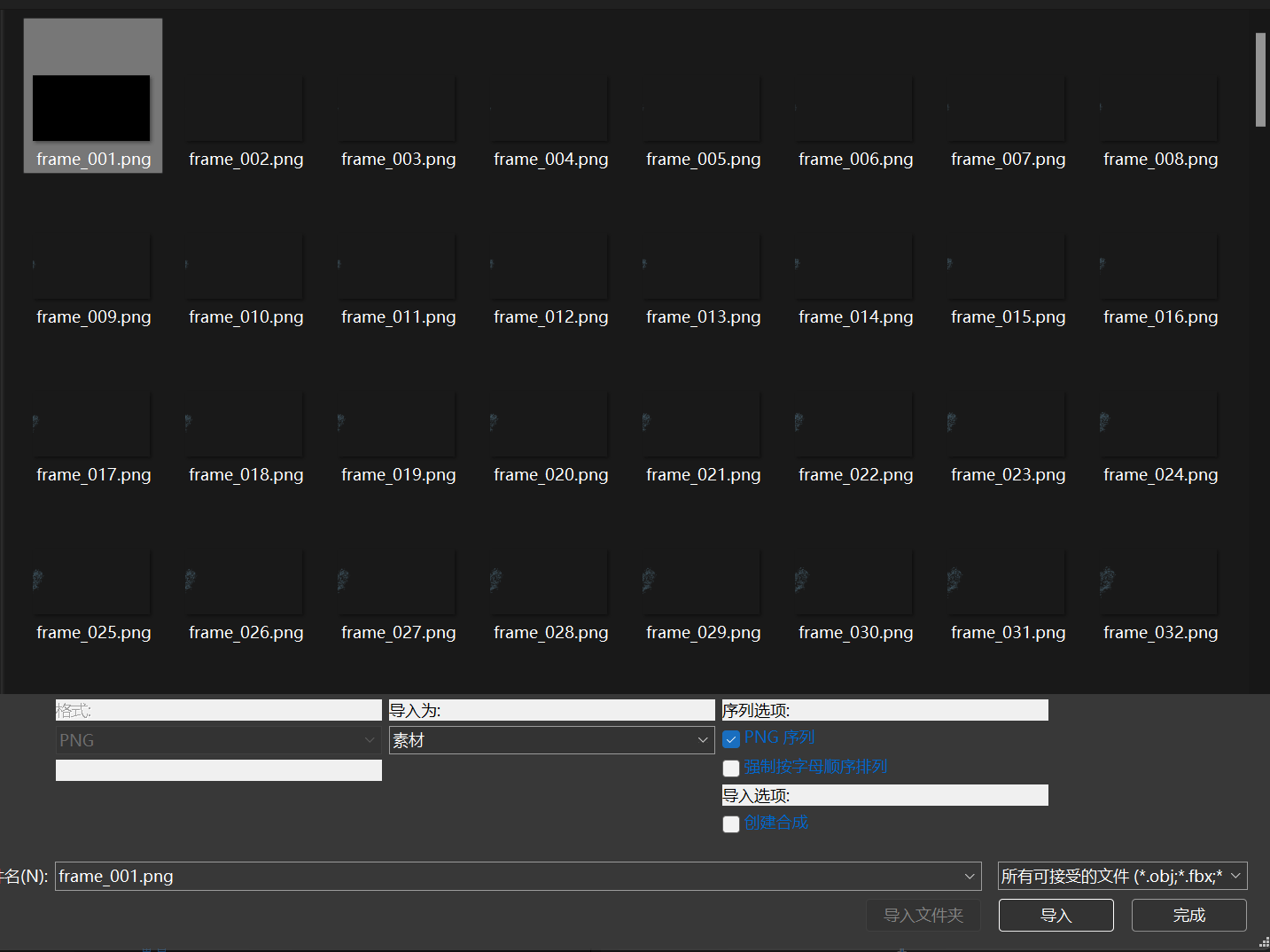1270x952 pixels.
Task: Click the vertical scrollbar thumb of file list
Action: tap(1260, 80)
